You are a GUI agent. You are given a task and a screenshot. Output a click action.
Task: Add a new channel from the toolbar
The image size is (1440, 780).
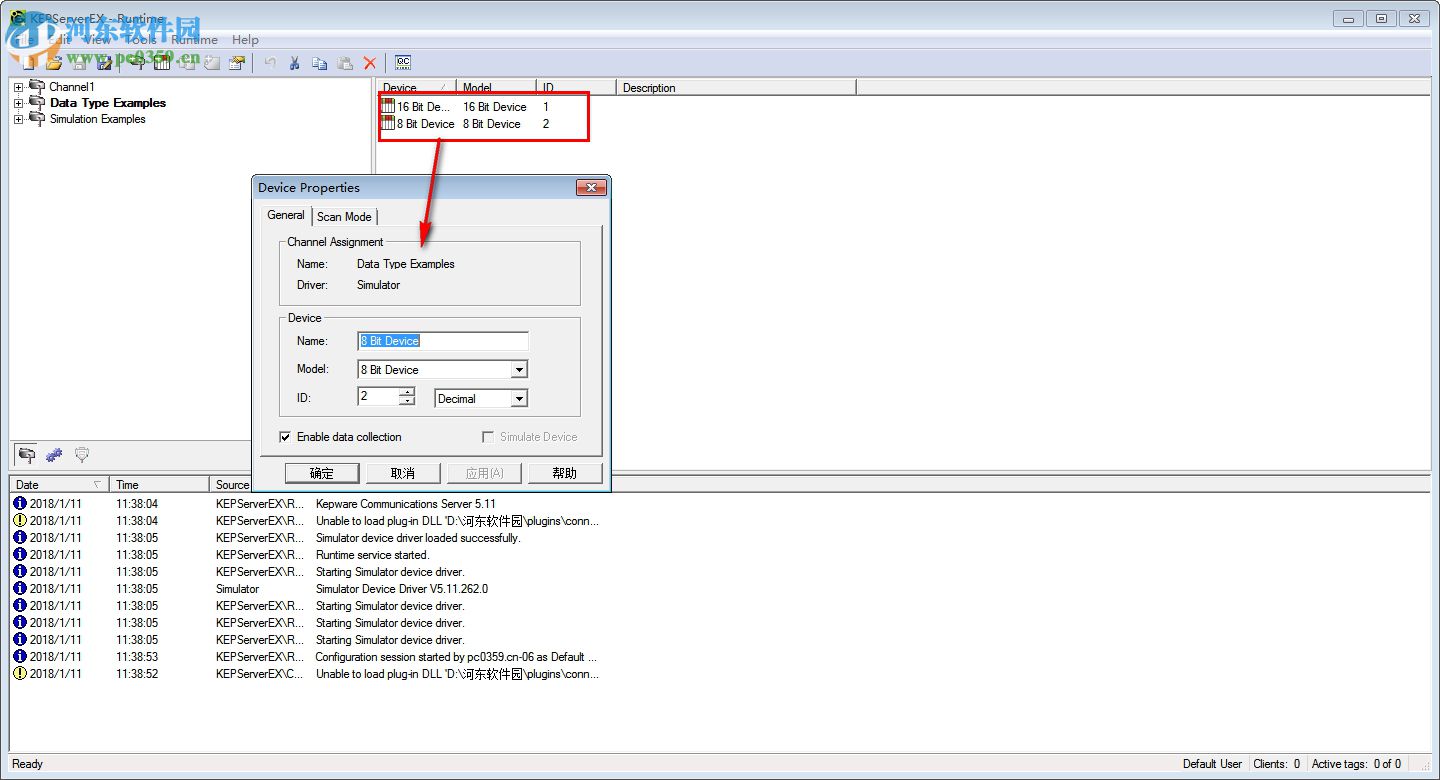pyautogui.click(x=138, y=63)
